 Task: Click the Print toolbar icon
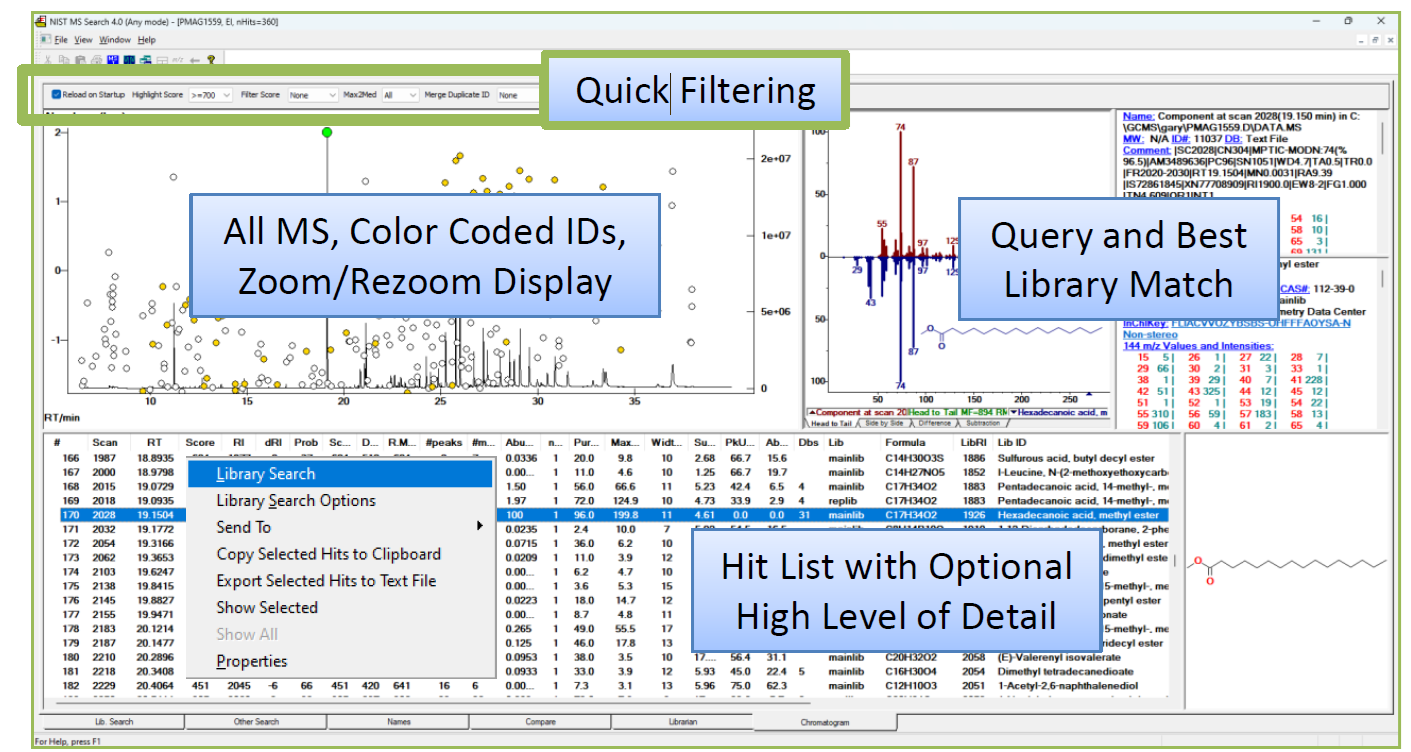point(96,60)
